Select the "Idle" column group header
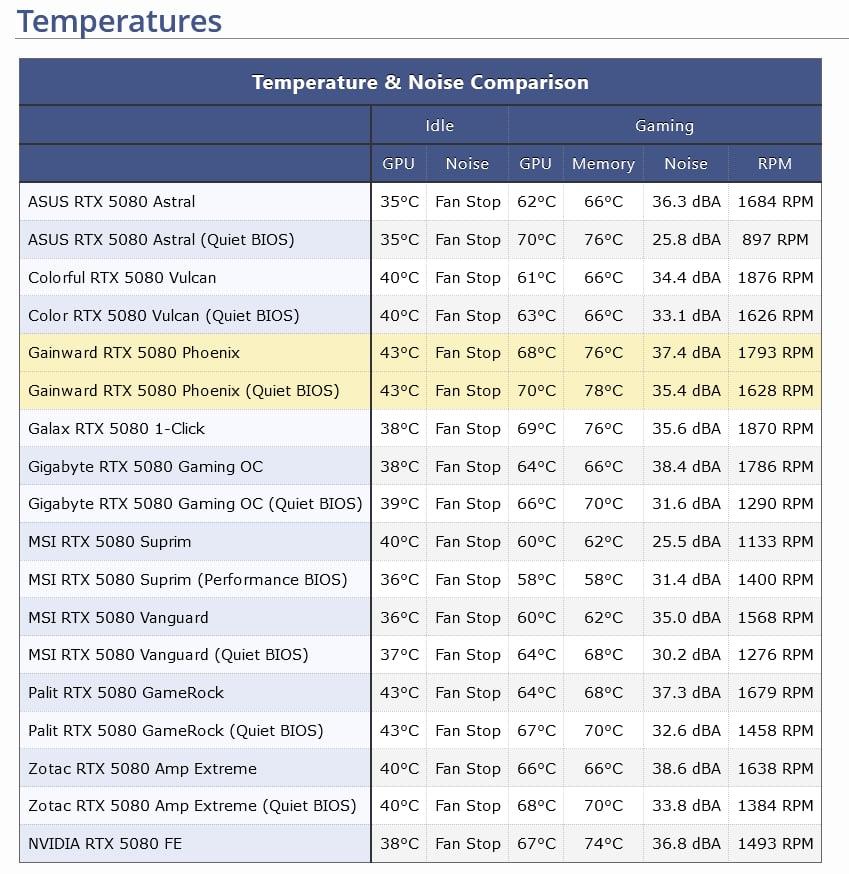 [x=439, y=126]
